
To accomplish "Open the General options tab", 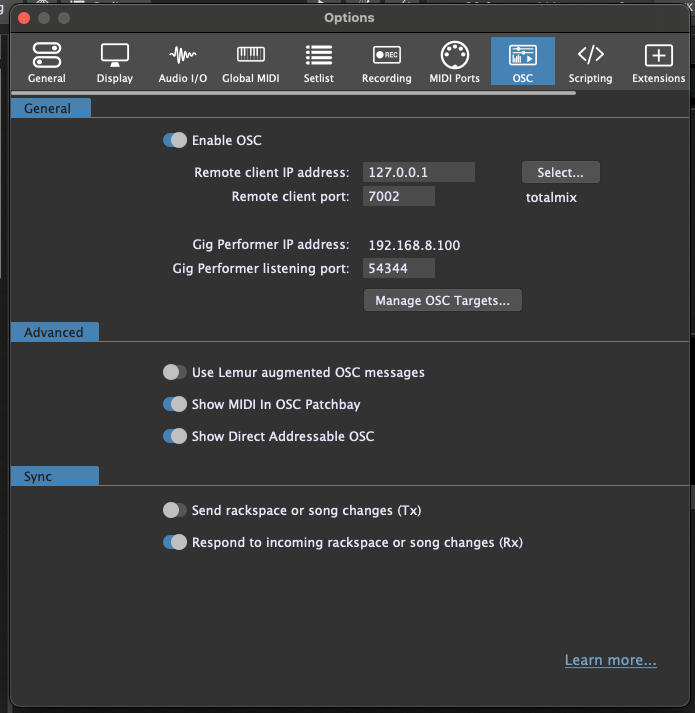I will click(46, 62).
